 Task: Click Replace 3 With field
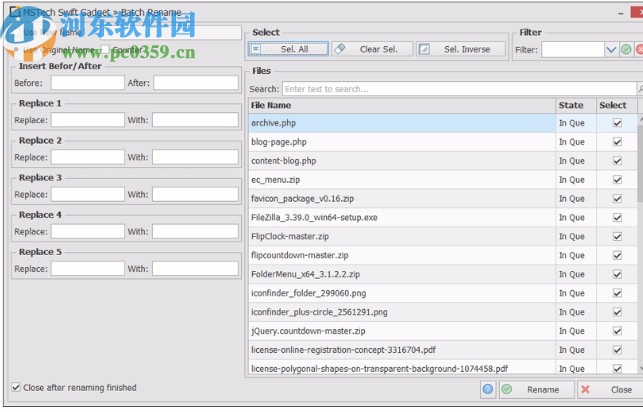pos(195,194)
